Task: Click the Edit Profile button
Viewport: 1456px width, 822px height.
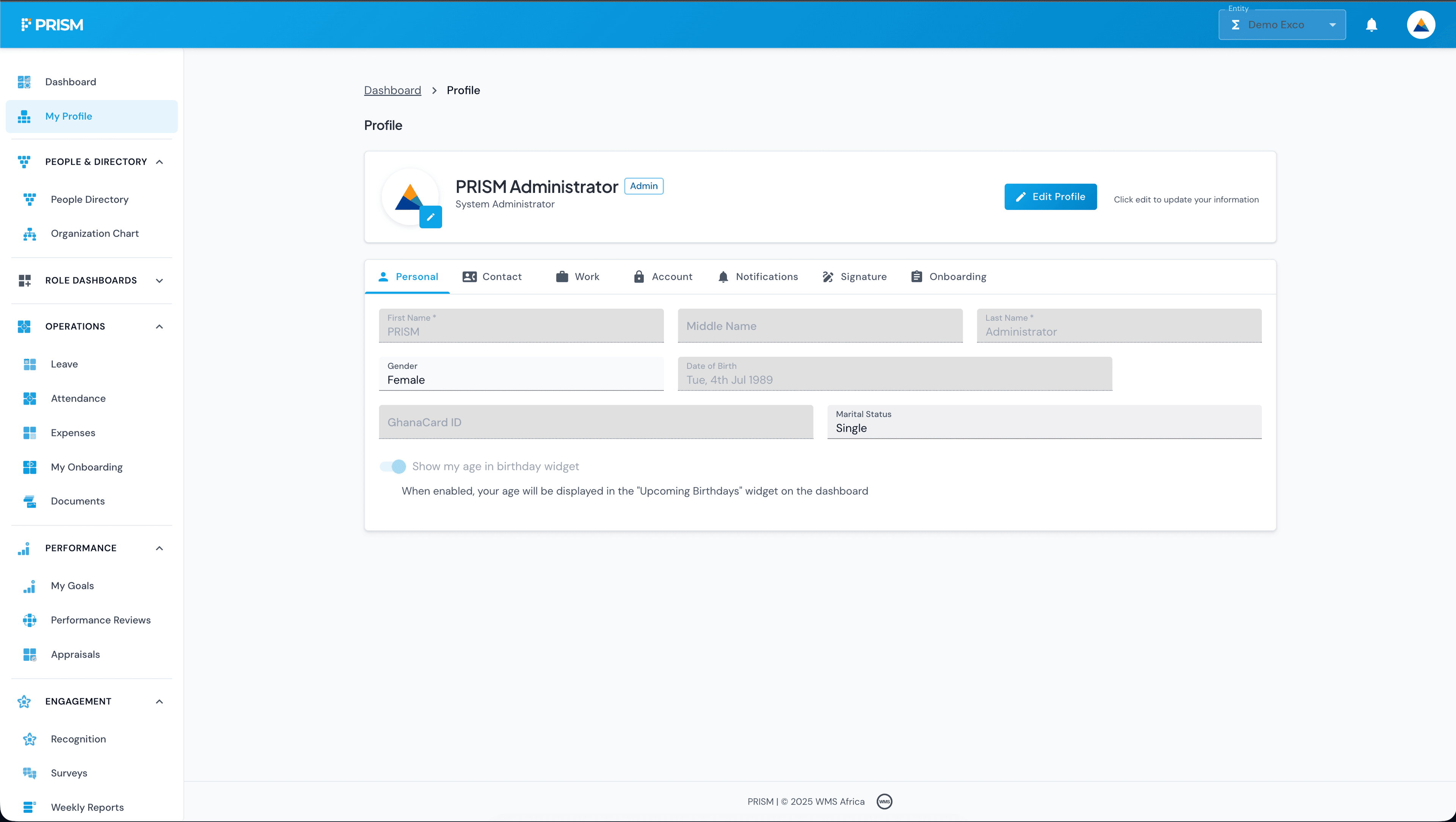Action: click(x=1050, y=196)
